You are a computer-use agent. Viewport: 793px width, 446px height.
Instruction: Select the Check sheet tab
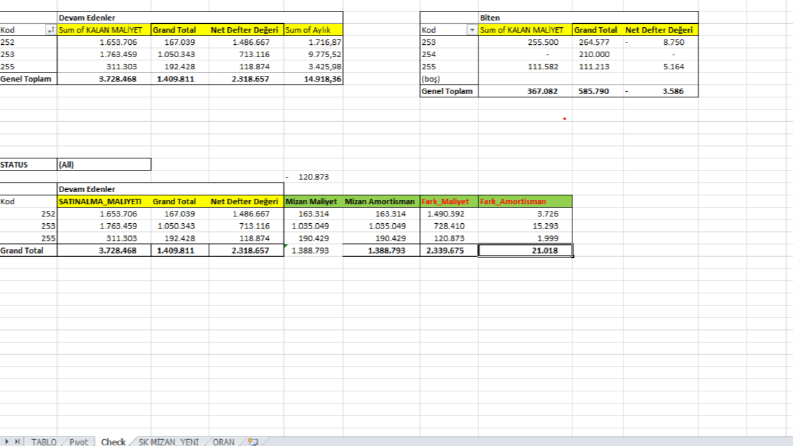tap(113, 441)
